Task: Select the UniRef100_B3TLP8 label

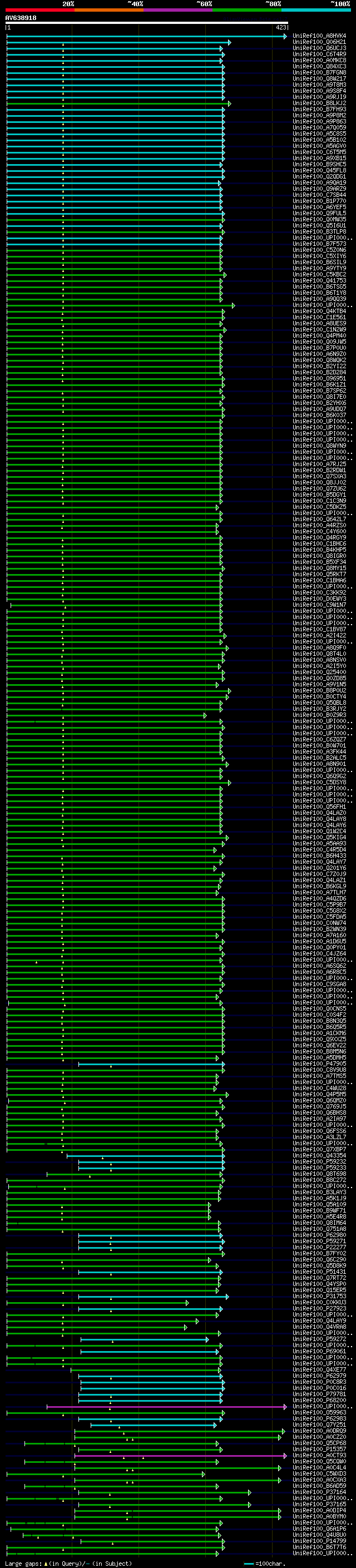Action: [x=319, y=232]
